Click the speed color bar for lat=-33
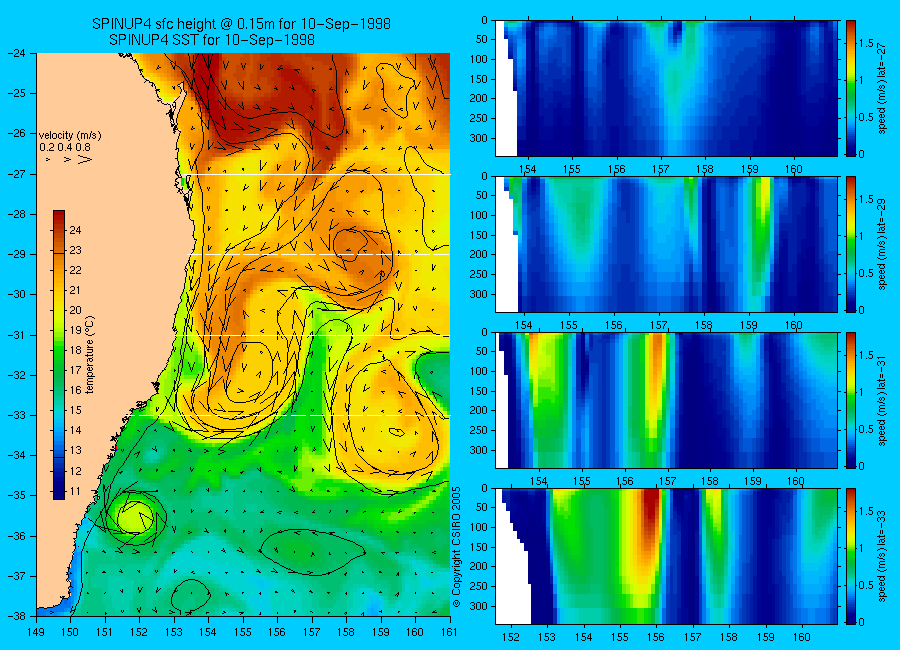900x650 pixels. [851, 556]
